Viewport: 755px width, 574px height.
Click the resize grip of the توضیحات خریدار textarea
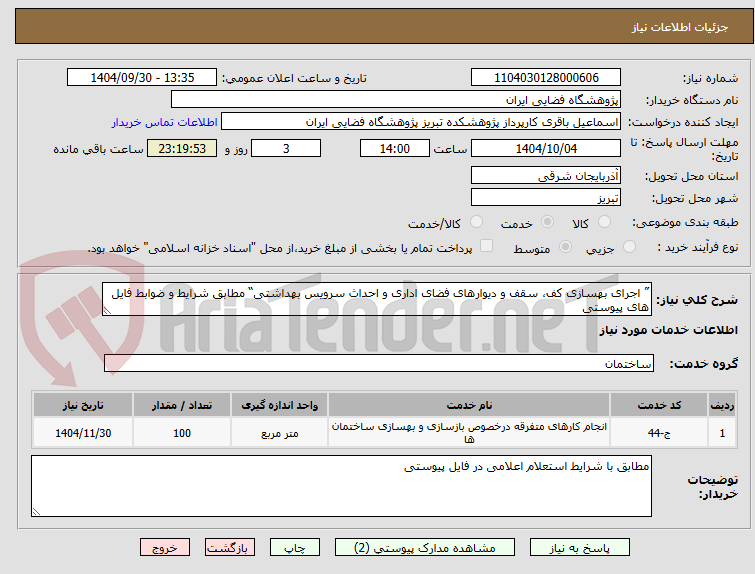36,512
